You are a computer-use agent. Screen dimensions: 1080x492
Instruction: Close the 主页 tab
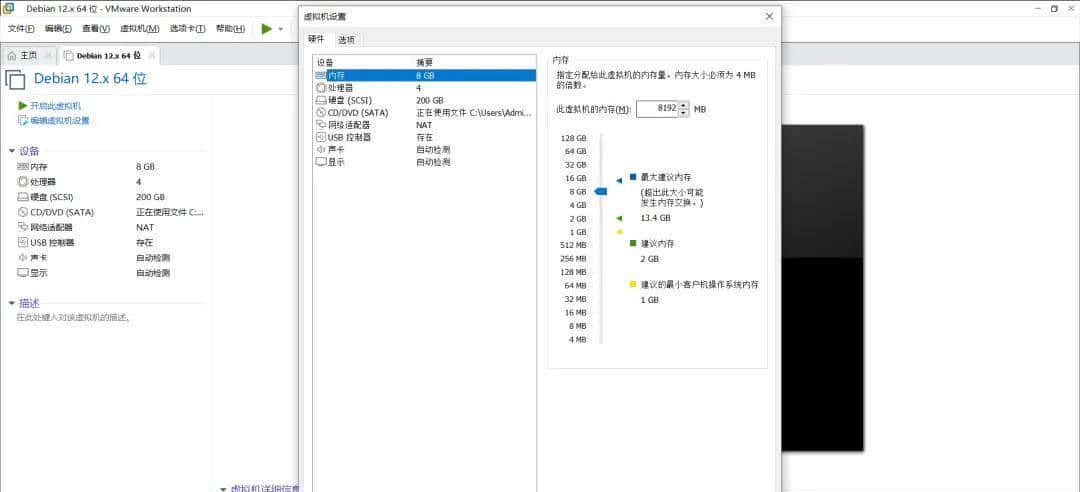click(x=48, y=55)
